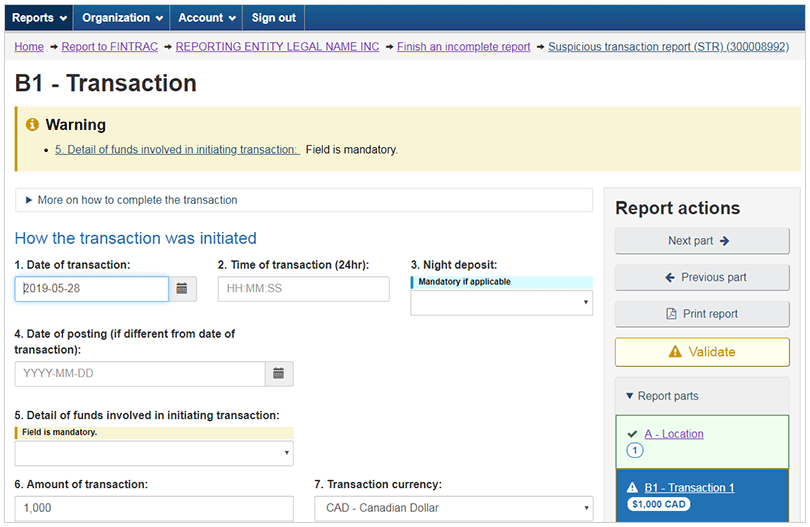This screenshot has width=810, height=527.
Task: Open calendar picker for date of transaction
Action: 182,288
